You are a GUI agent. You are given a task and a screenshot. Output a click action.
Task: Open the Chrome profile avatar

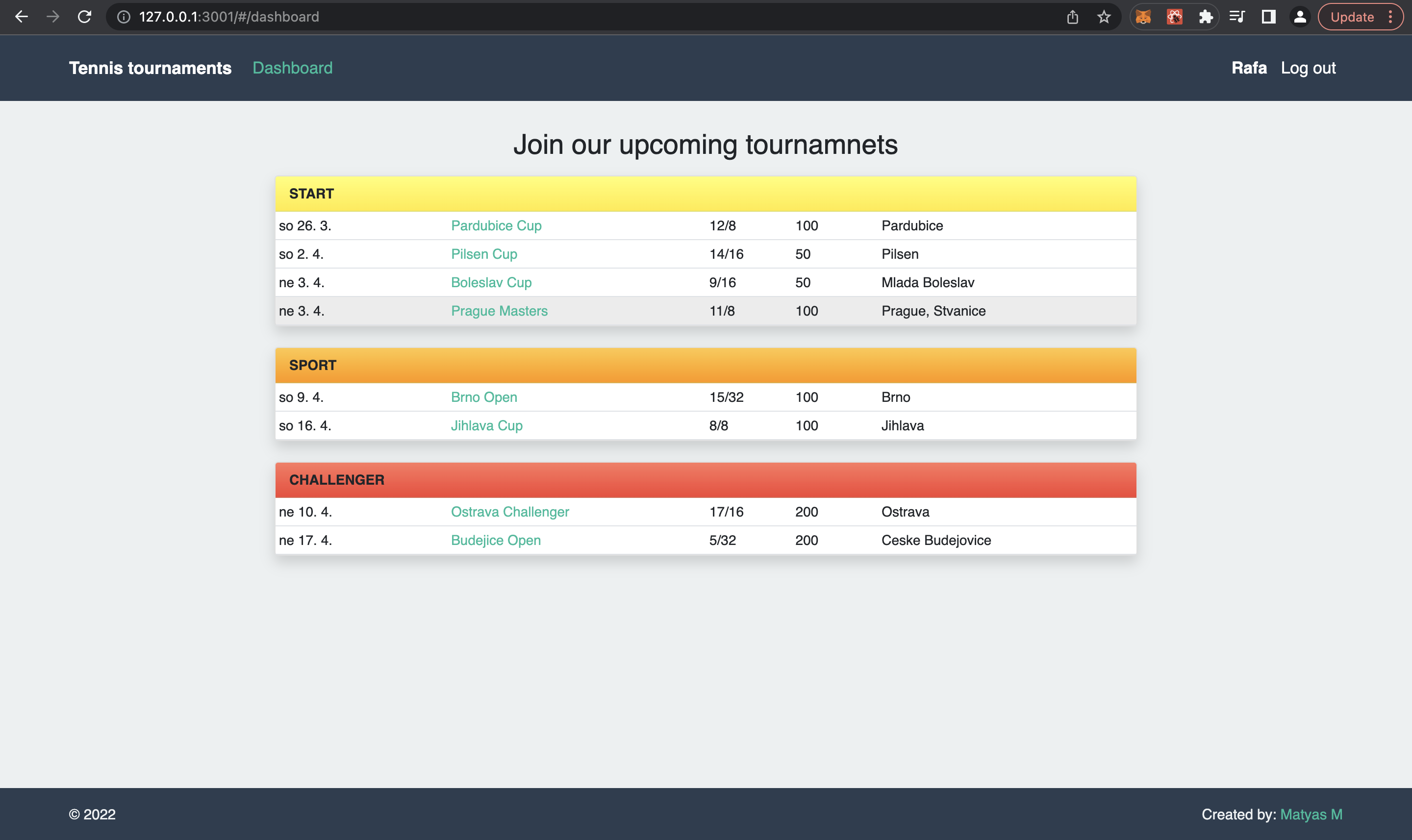click(1300, 17)
